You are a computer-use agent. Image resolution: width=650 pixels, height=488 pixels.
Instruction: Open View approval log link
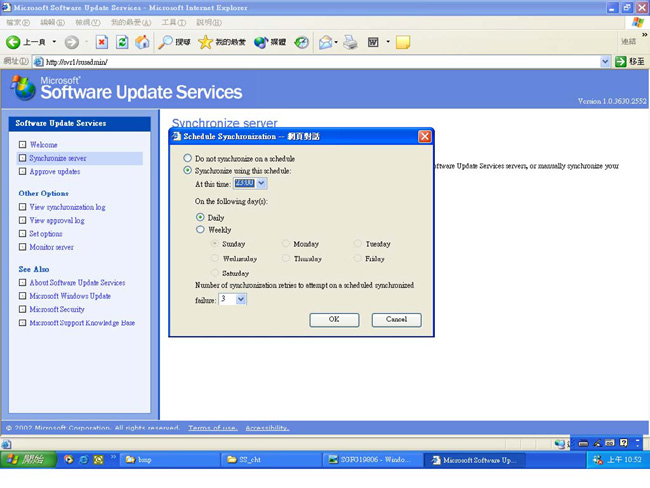[57, 220]
